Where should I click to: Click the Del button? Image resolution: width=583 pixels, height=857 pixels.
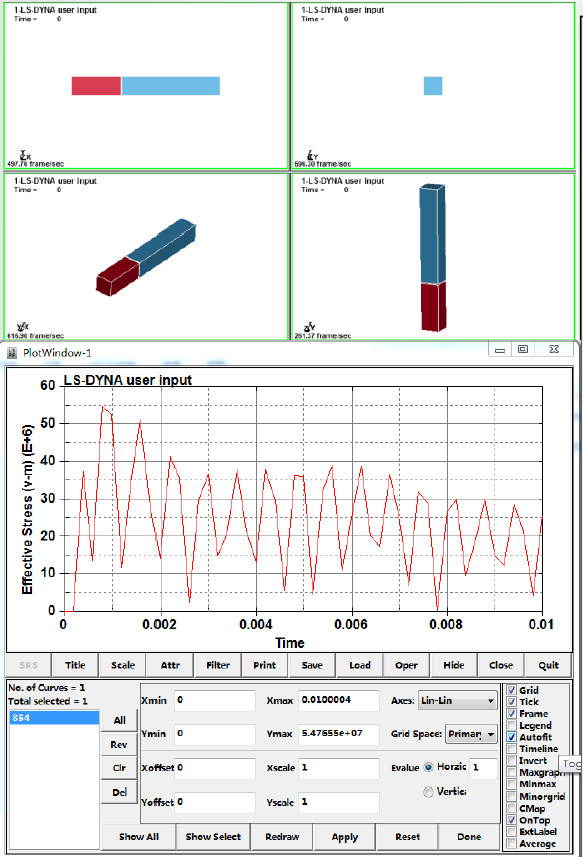click(120, 792)
